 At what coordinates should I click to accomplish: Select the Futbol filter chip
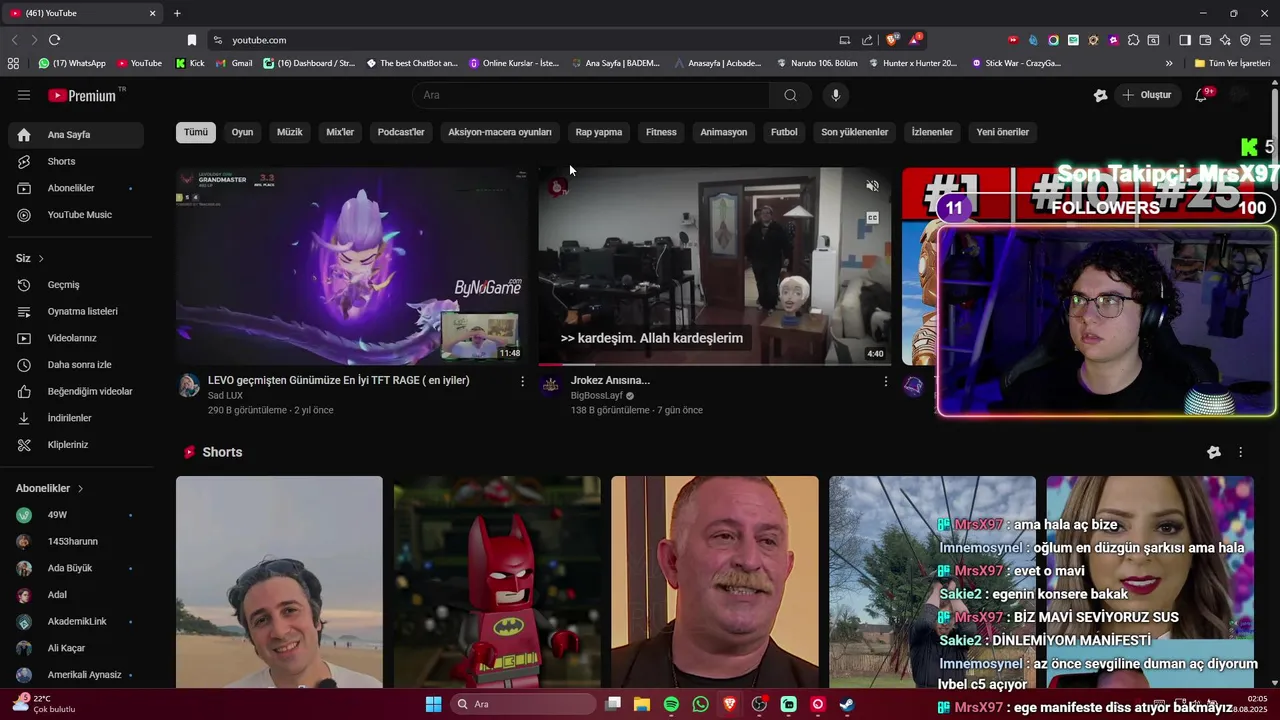(784, 132)
